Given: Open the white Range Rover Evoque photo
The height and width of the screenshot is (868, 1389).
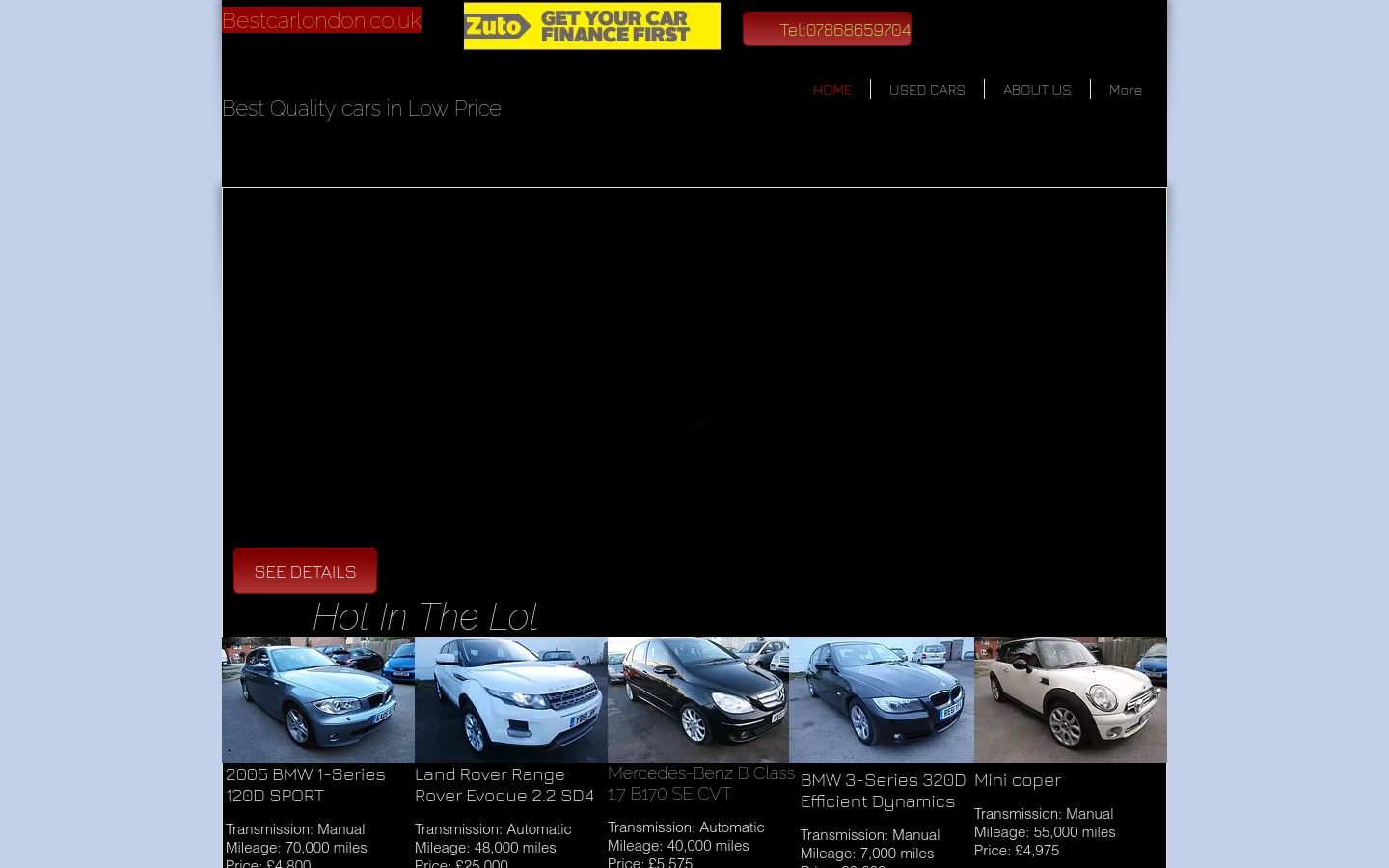Looking at the screenshot, I should point(511,700).
